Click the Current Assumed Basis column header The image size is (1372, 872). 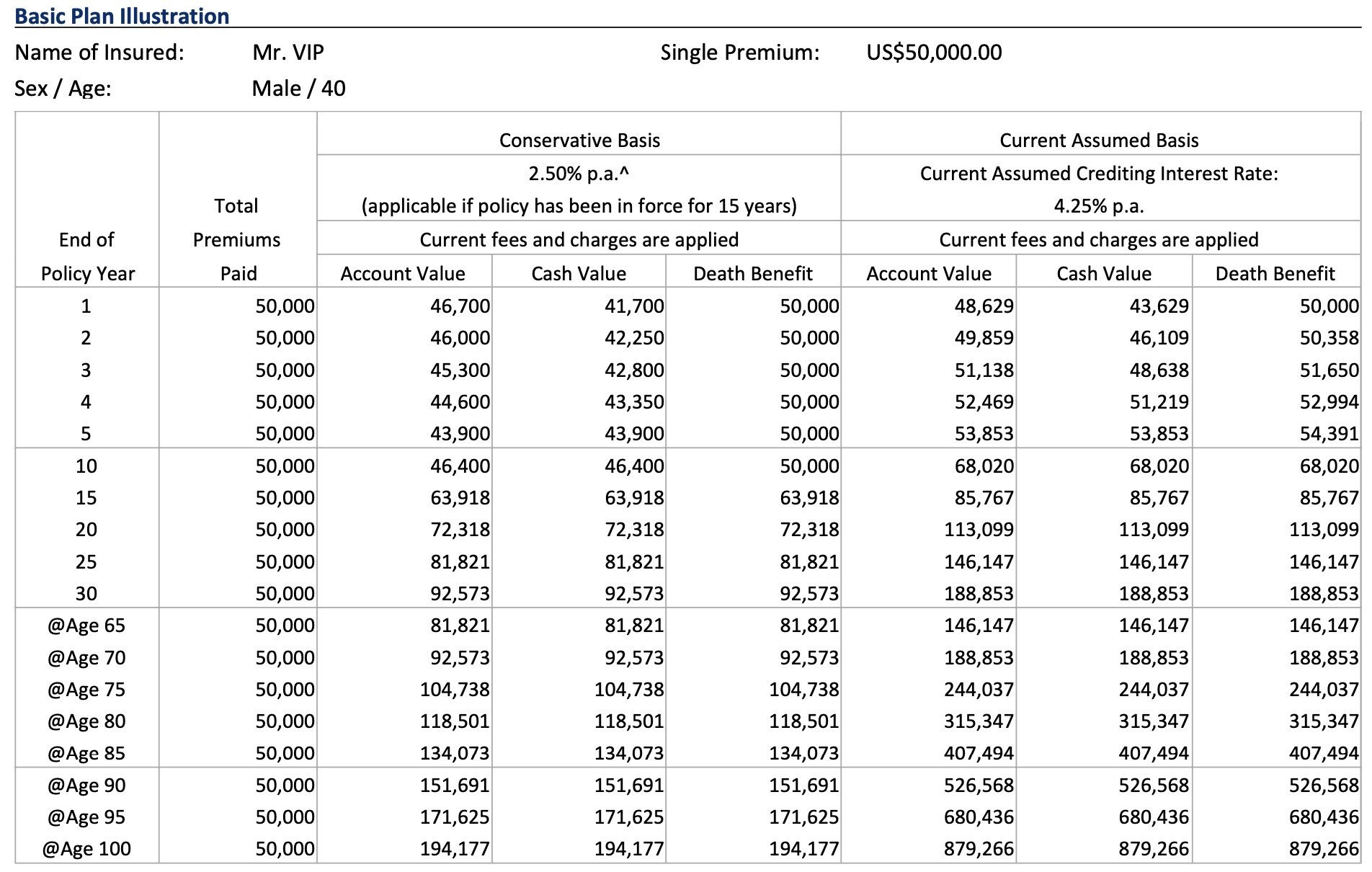pyautogui.click(x=1099, y=140)
